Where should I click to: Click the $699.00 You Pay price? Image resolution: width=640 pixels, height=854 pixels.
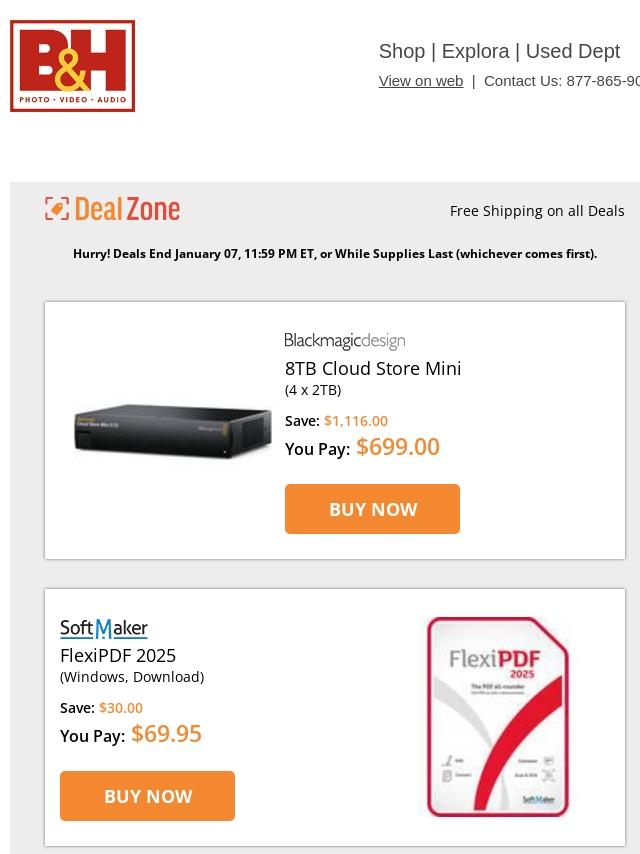point(398,447)
